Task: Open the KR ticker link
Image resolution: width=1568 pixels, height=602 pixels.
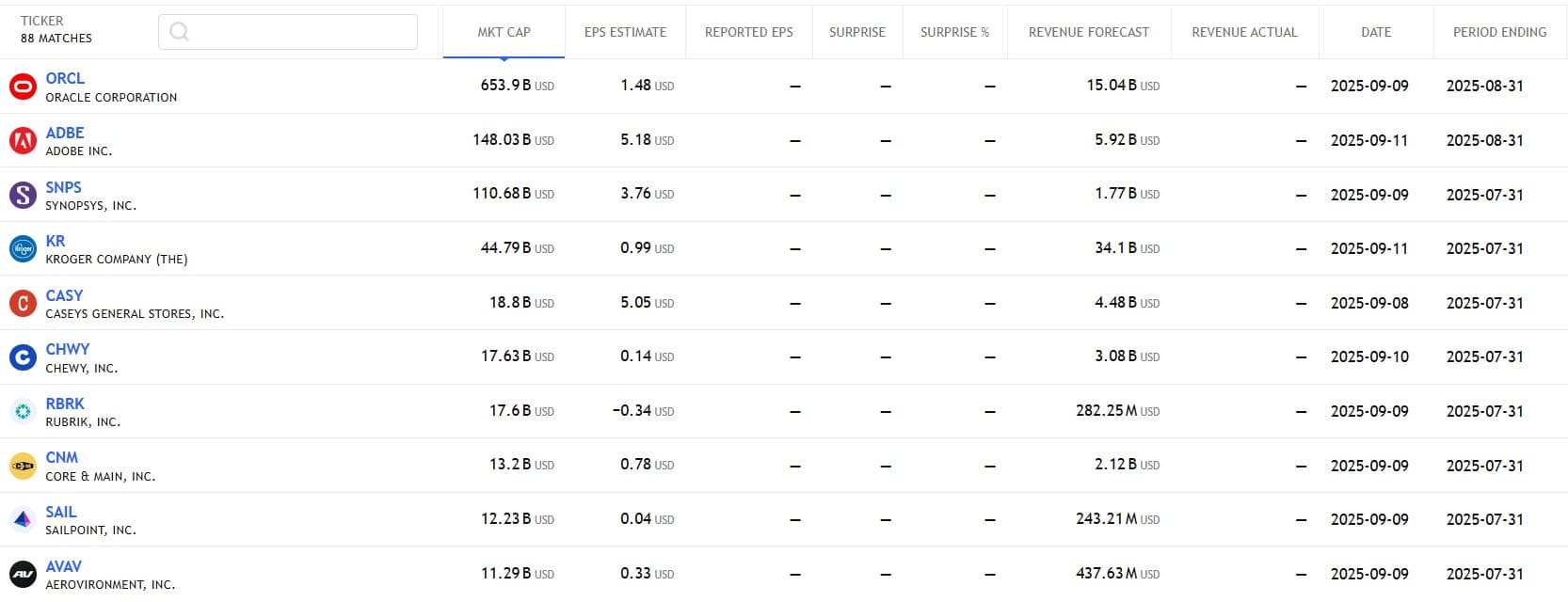Action: click(56, 241)
